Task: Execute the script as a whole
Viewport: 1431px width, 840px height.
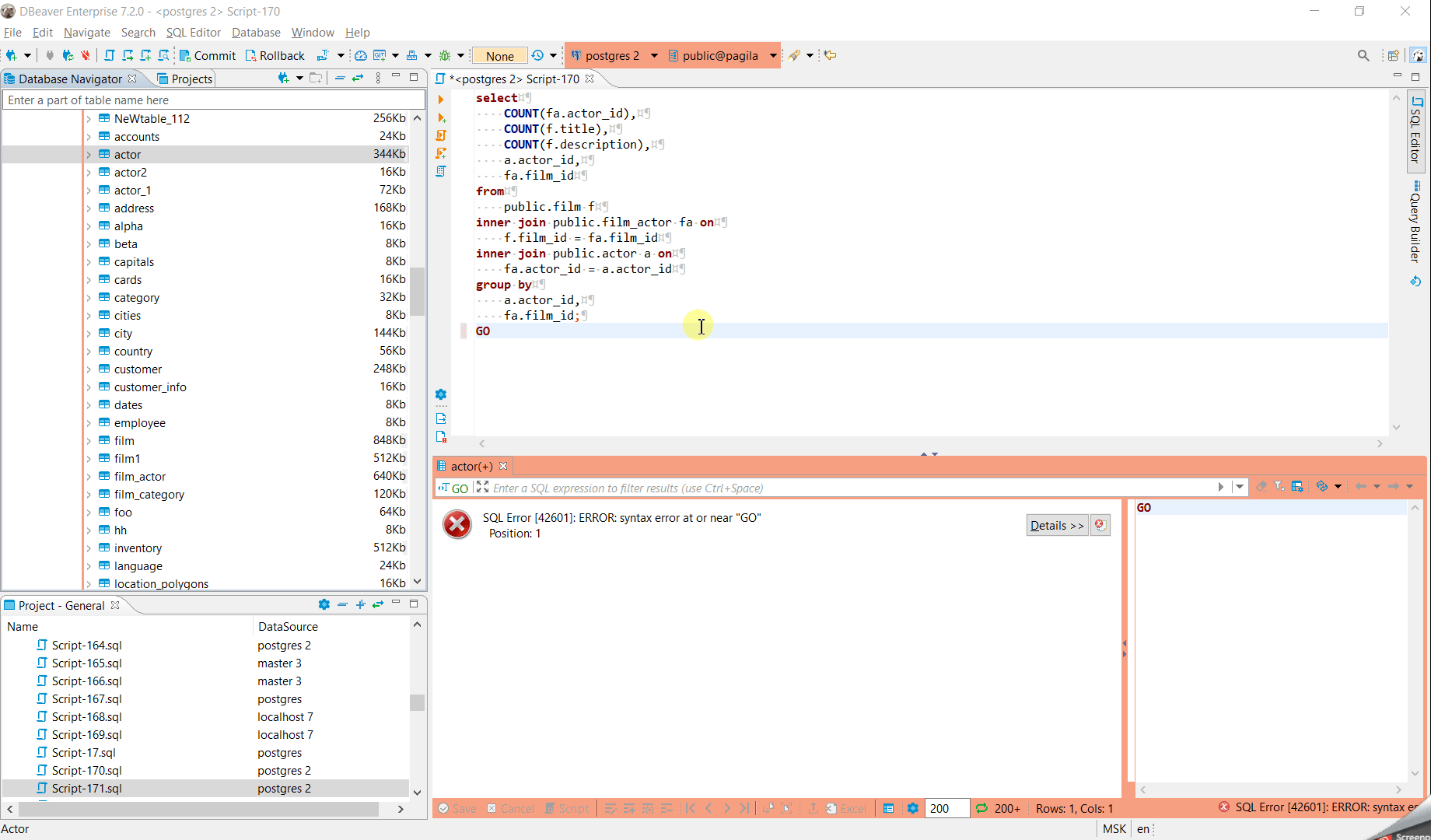Action: 441,135
